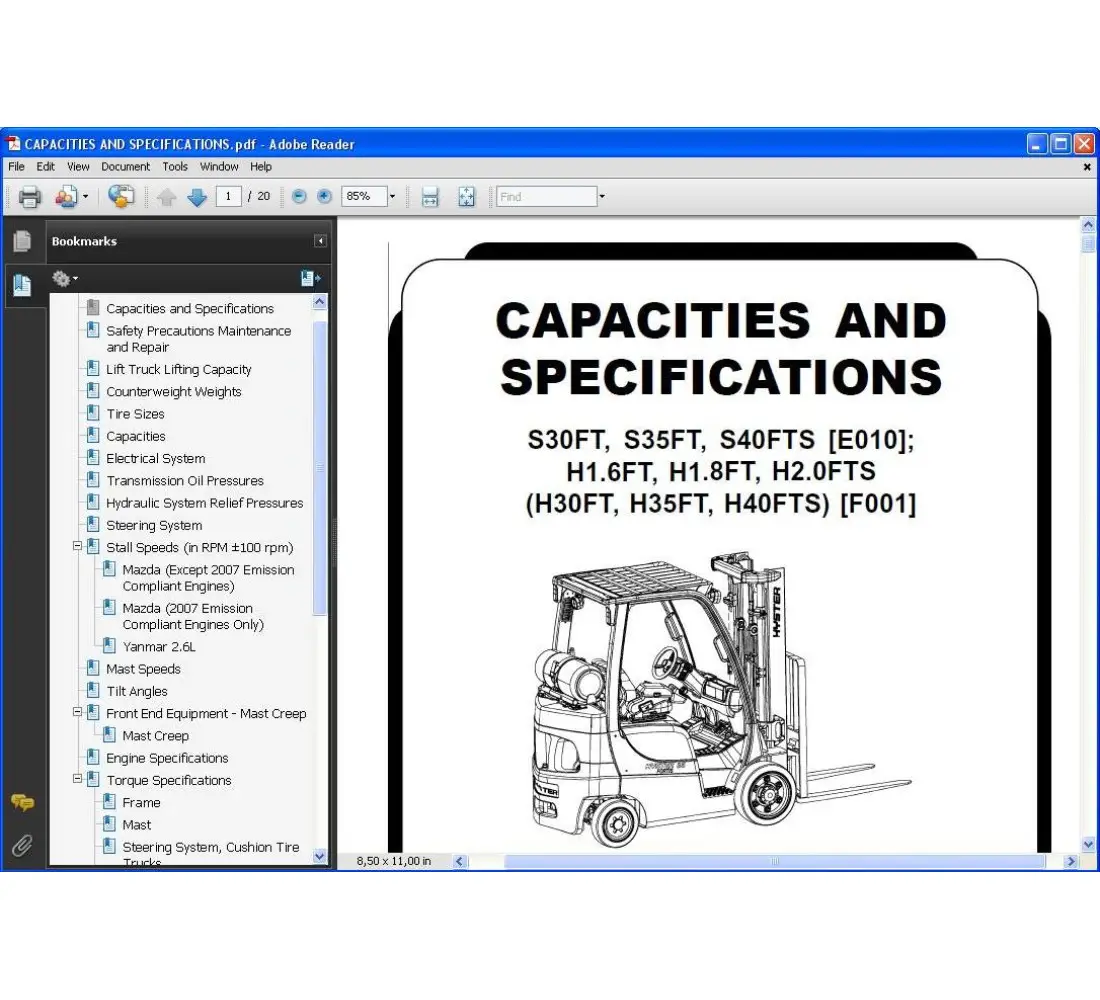Select the Fit Width scrolling icon
This screenshot has width=1100, height=1000.
pyautogui.click(x=430, y=197)
